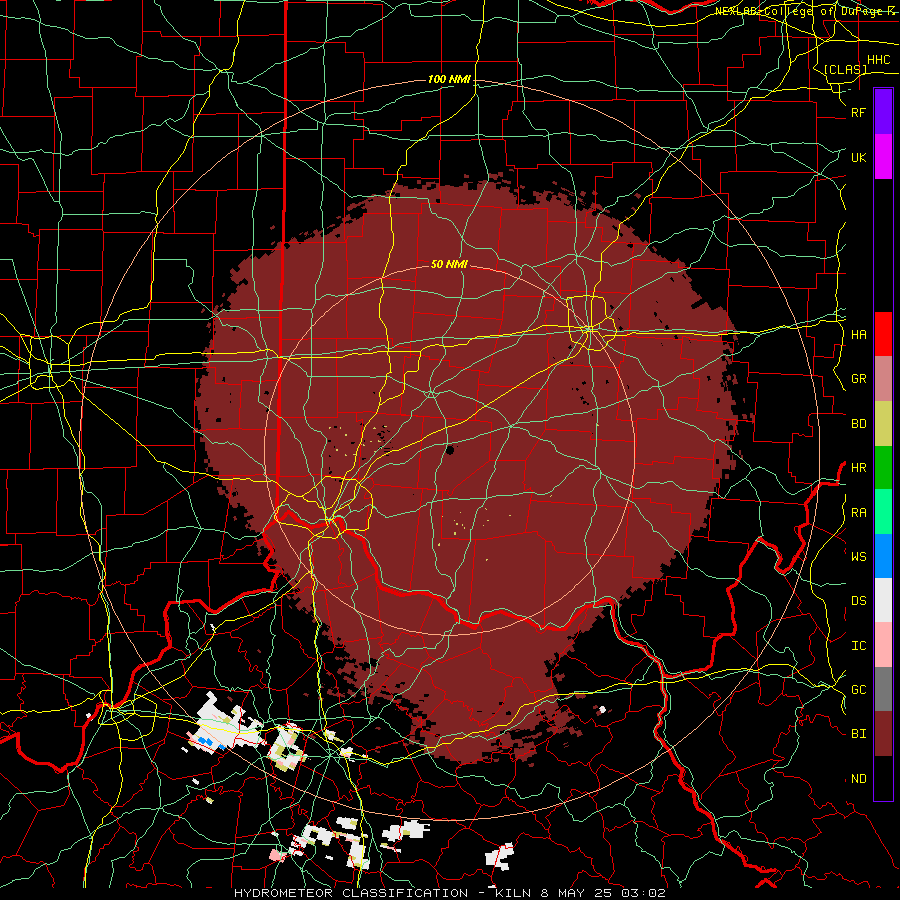Click the HHC product label
900x900 pixels.
(x=878, y=60)
